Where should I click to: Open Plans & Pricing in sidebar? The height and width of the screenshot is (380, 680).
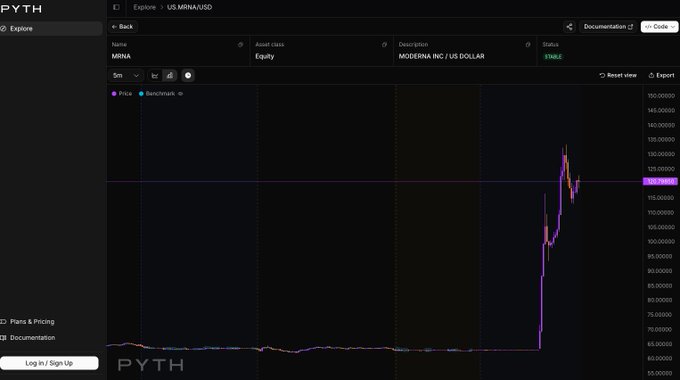tap(32, 321)
